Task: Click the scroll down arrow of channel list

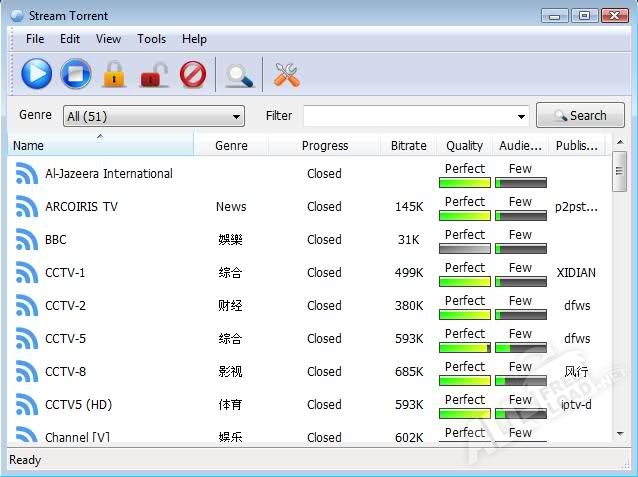Action: pos(620,433)
